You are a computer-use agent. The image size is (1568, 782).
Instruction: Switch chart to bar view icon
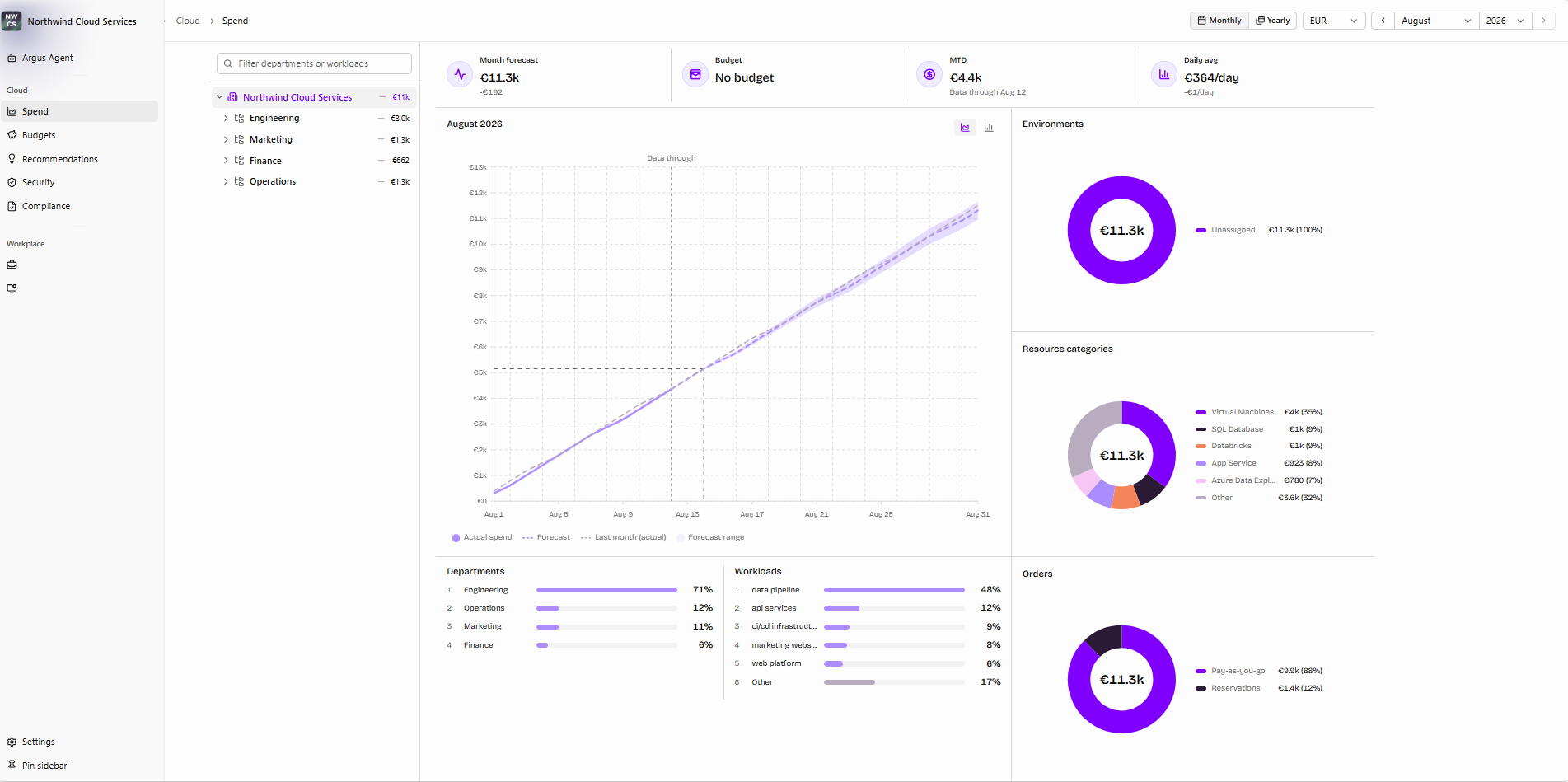pyautogui.click(x=989, y=128)
